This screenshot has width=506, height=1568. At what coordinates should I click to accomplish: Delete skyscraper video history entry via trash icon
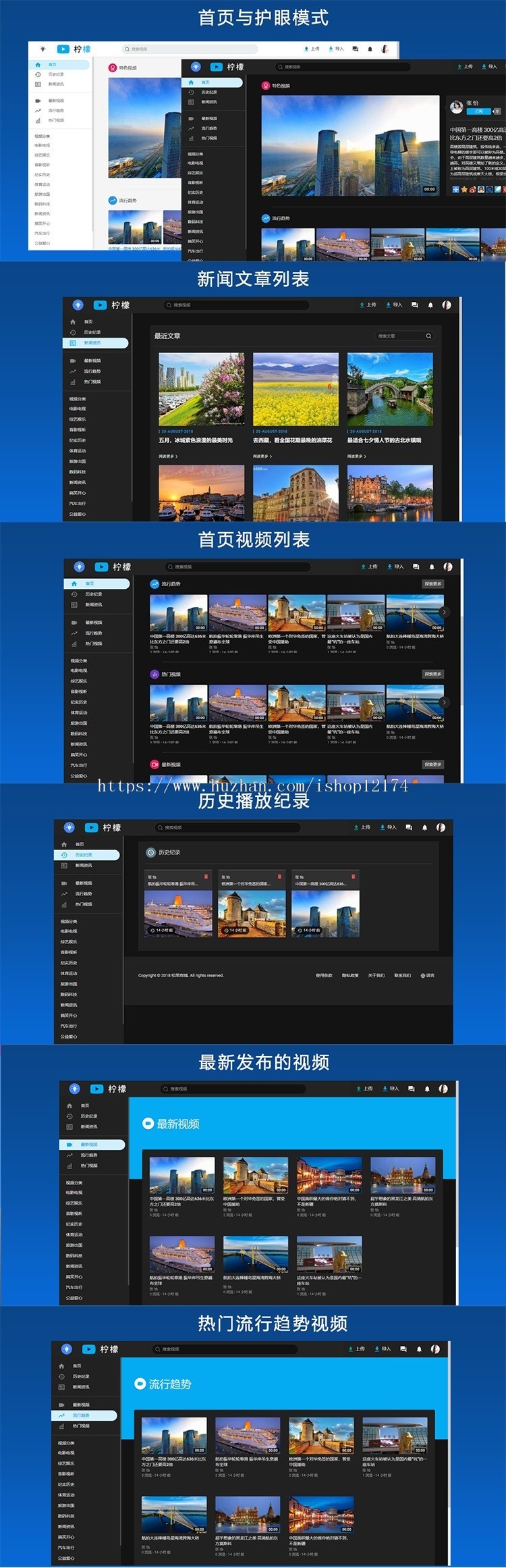(353, 877)
